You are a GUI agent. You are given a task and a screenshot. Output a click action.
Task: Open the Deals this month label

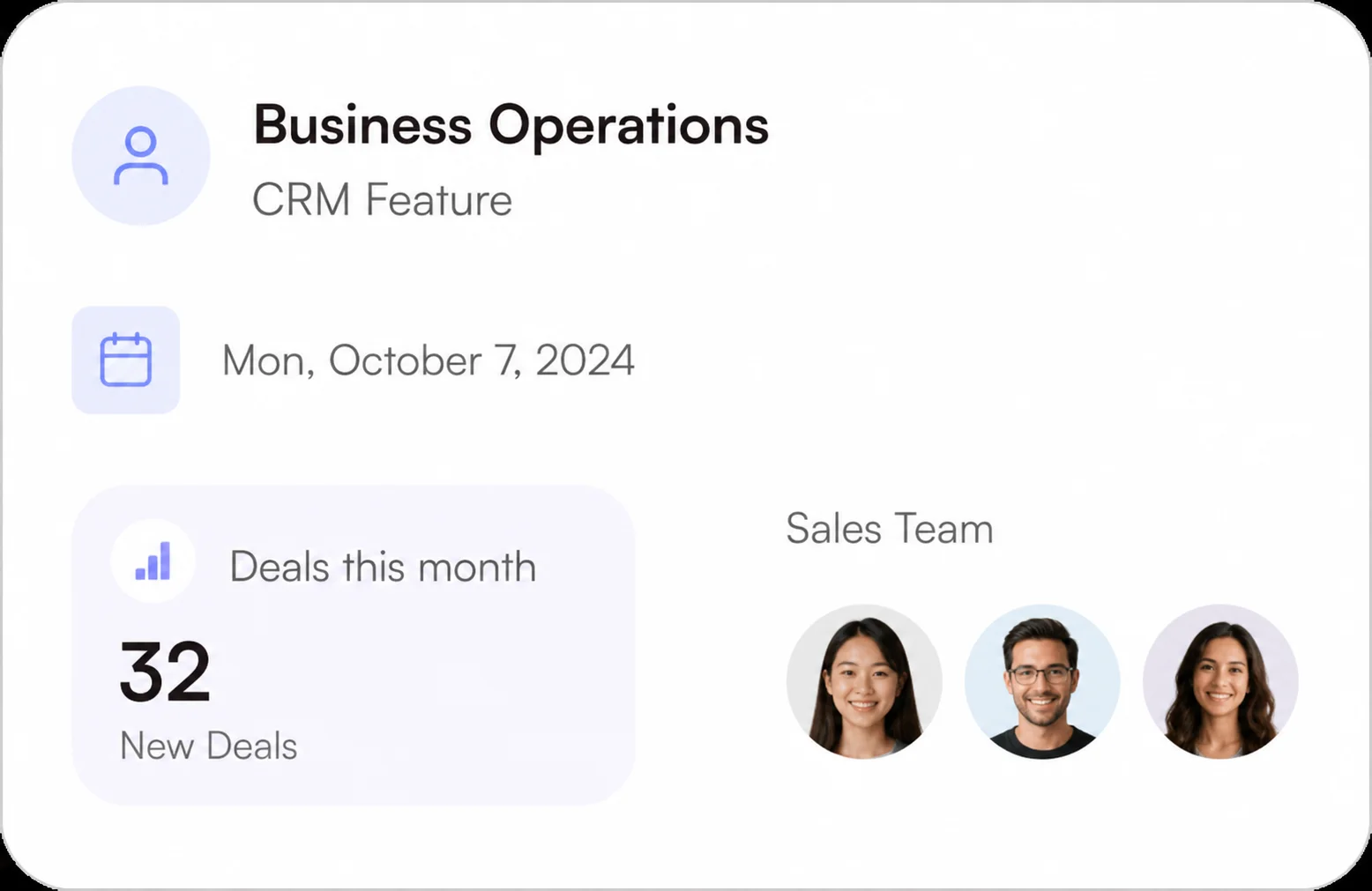pos(383,567)
